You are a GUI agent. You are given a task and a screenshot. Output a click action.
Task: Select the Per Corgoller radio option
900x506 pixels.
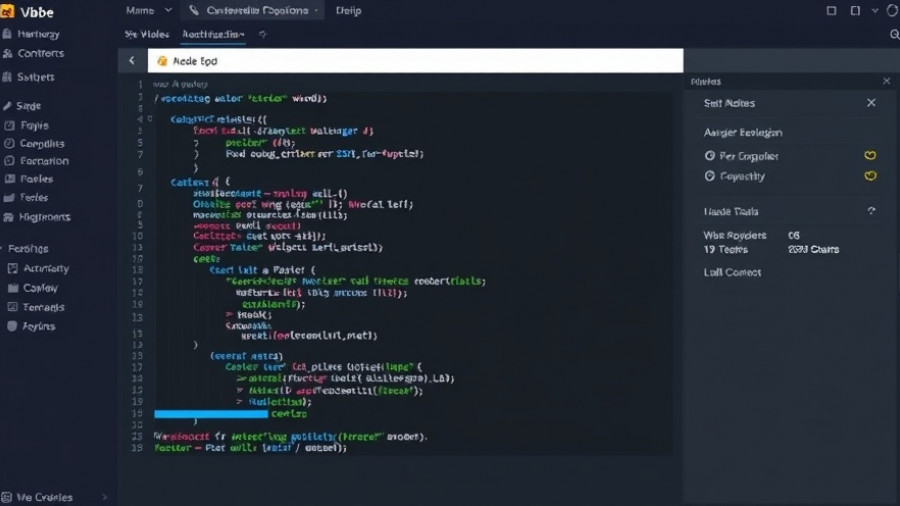[709, 155]
